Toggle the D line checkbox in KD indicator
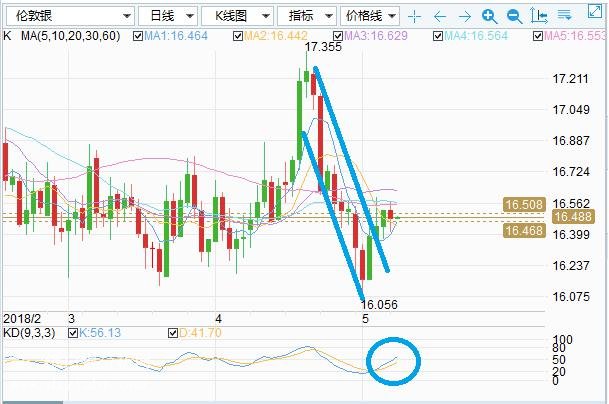The image size is (609, 404). click(173, 333)
